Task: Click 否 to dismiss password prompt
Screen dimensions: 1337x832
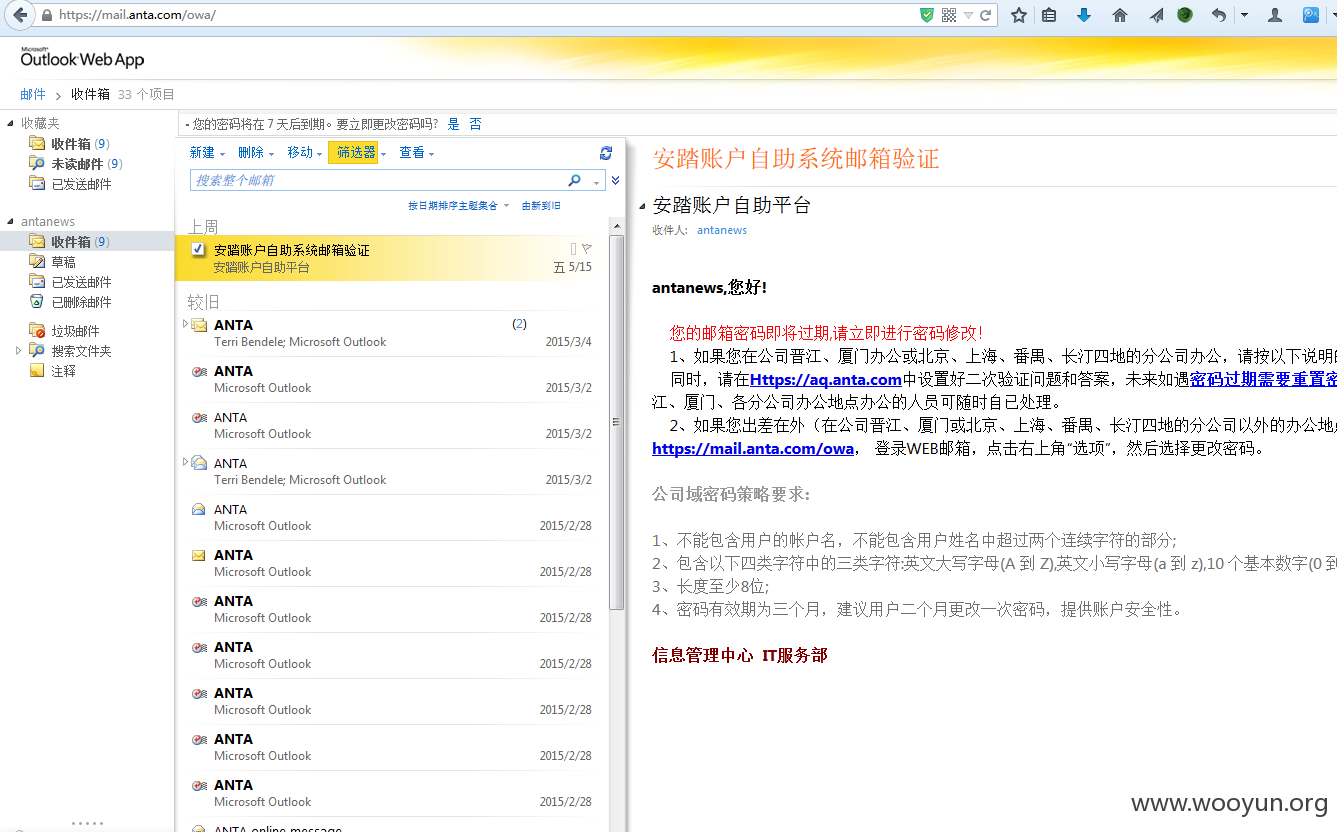Action: (x=475, y=124)
